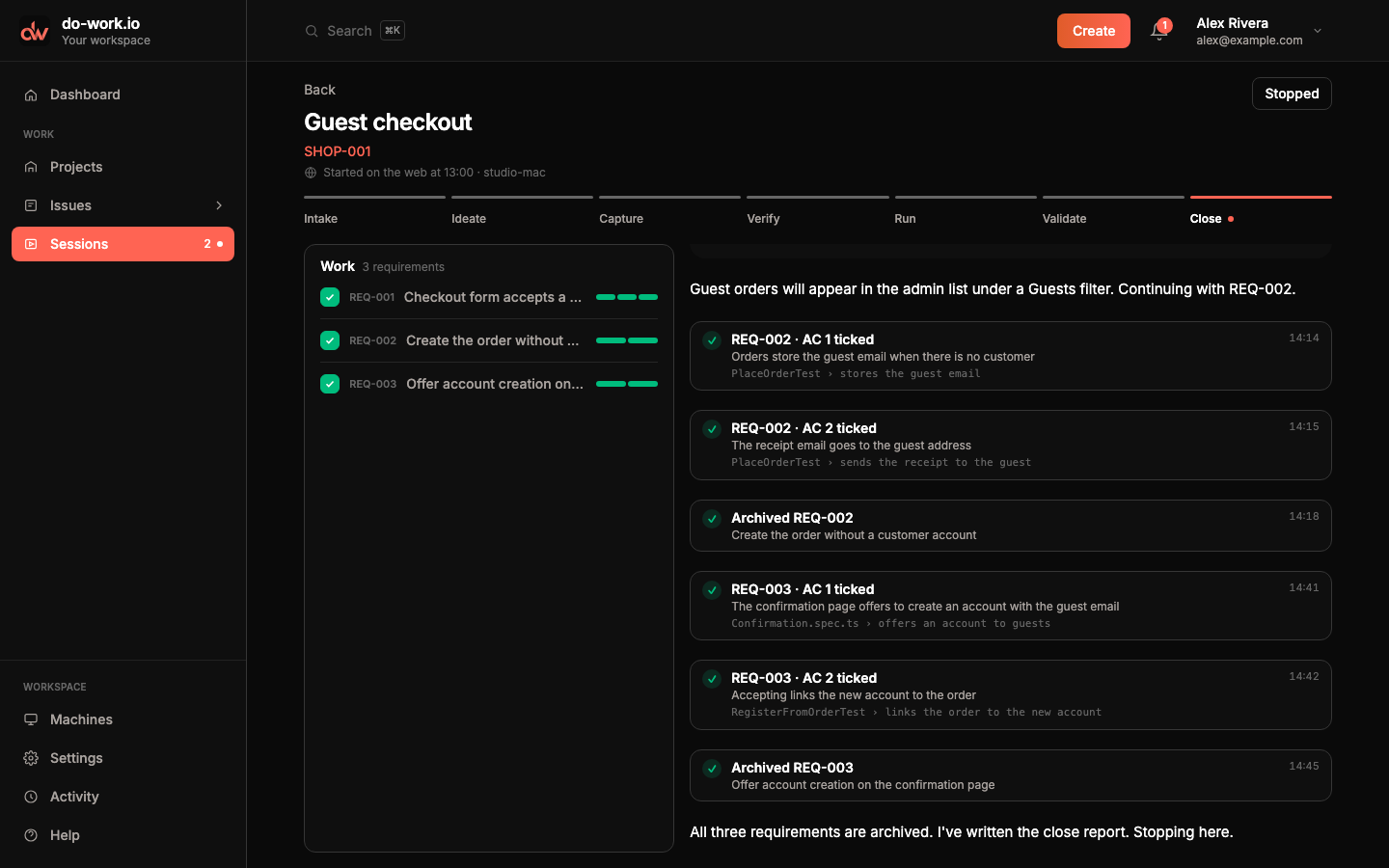Switch to the Ideate stage tab
1389x868 pixels.
(522, 212)
